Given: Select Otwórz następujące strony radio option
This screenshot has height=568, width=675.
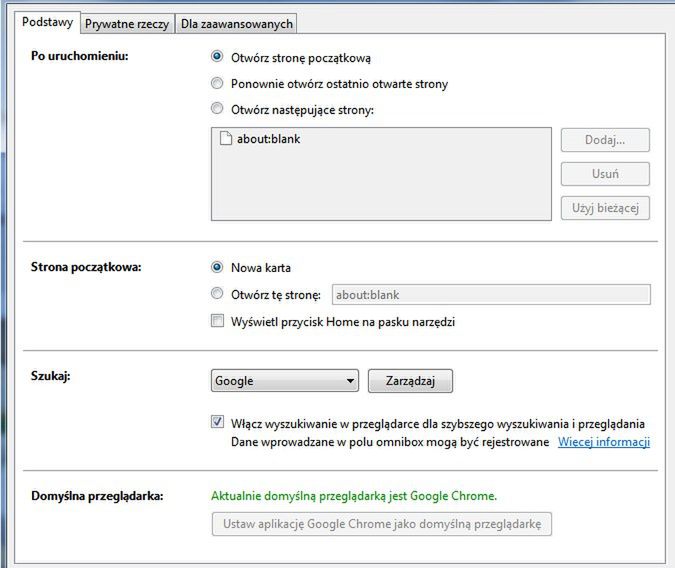Looking at the screenshot, I should [x=217, y=108].
